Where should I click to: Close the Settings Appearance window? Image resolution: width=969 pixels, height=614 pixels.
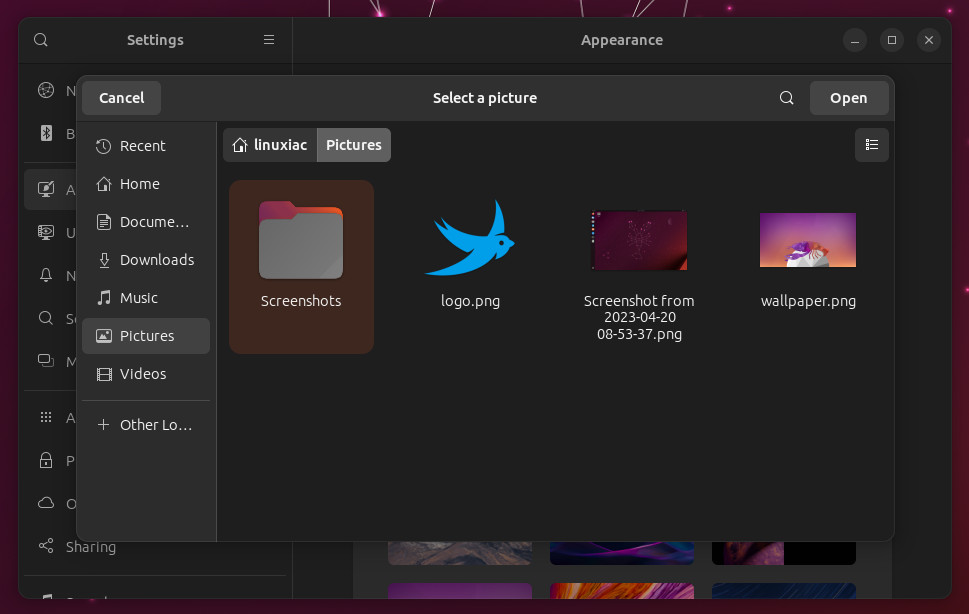click(x=929, y=40)
